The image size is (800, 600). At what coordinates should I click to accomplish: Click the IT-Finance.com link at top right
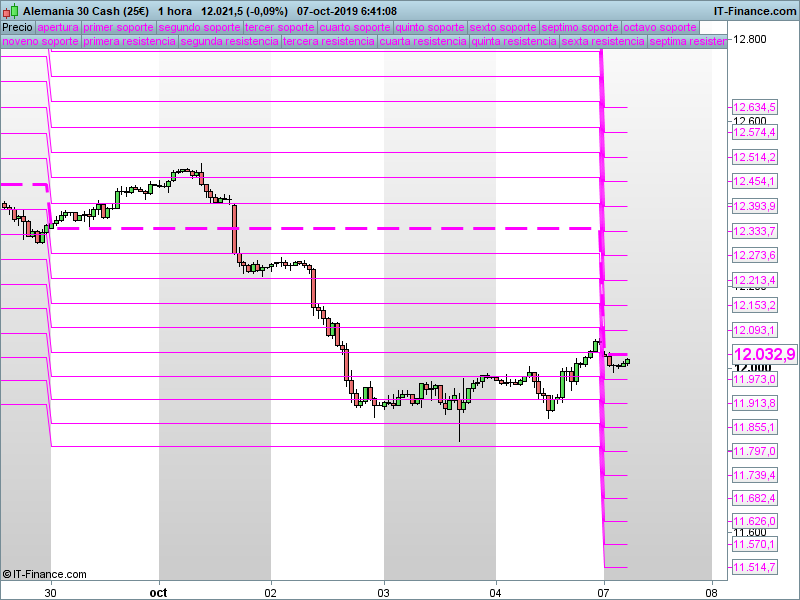tap(755, 11)
